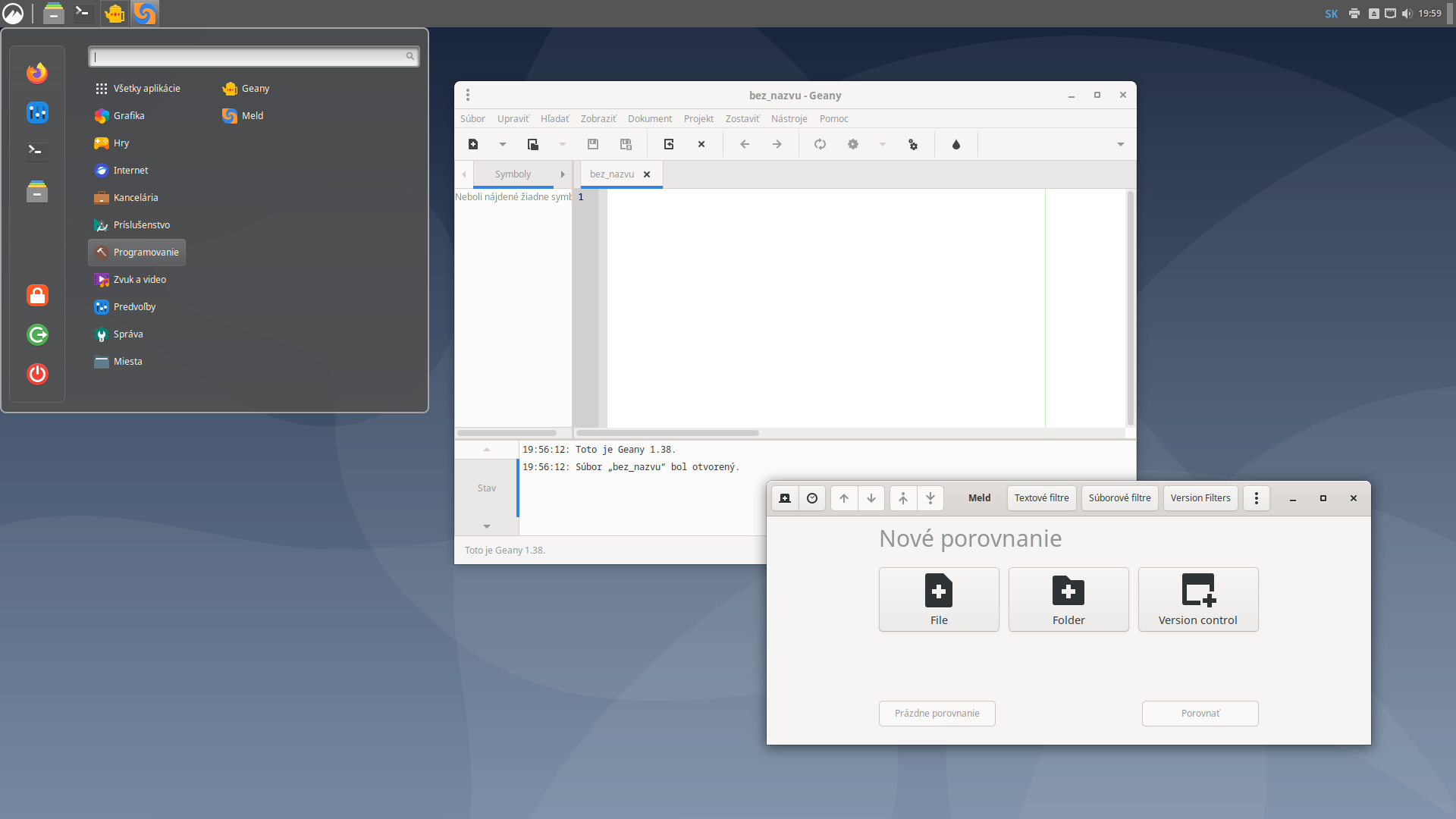The height and width of the screenshot is (819, 1456).
Task: Navigate forward in the Geany toolbar
Action: pos(777,144)
